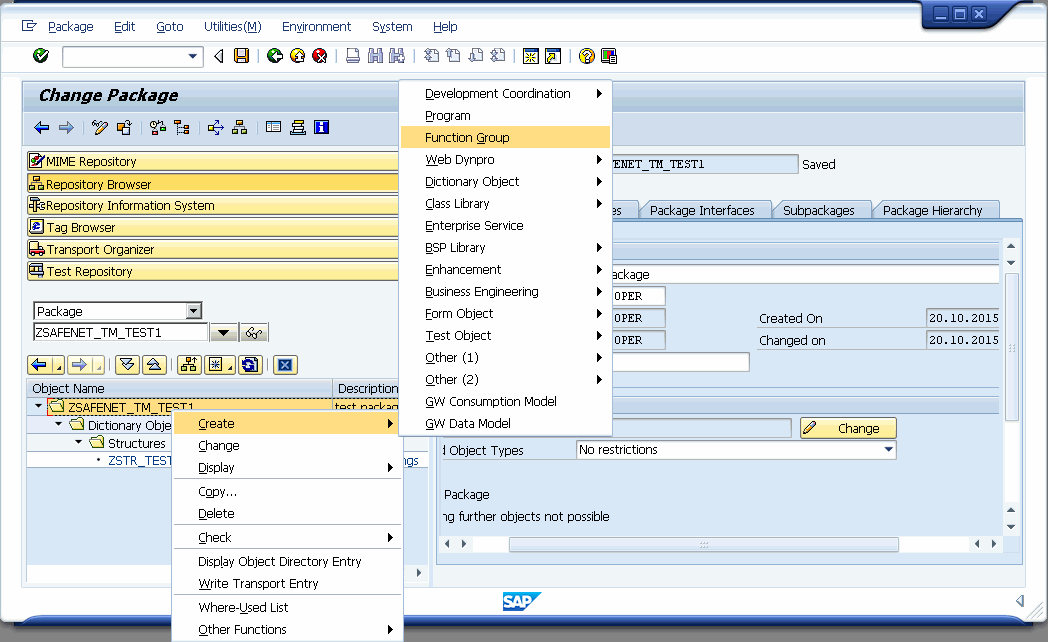Click the Find binoculars icon

tap(376, 56)
